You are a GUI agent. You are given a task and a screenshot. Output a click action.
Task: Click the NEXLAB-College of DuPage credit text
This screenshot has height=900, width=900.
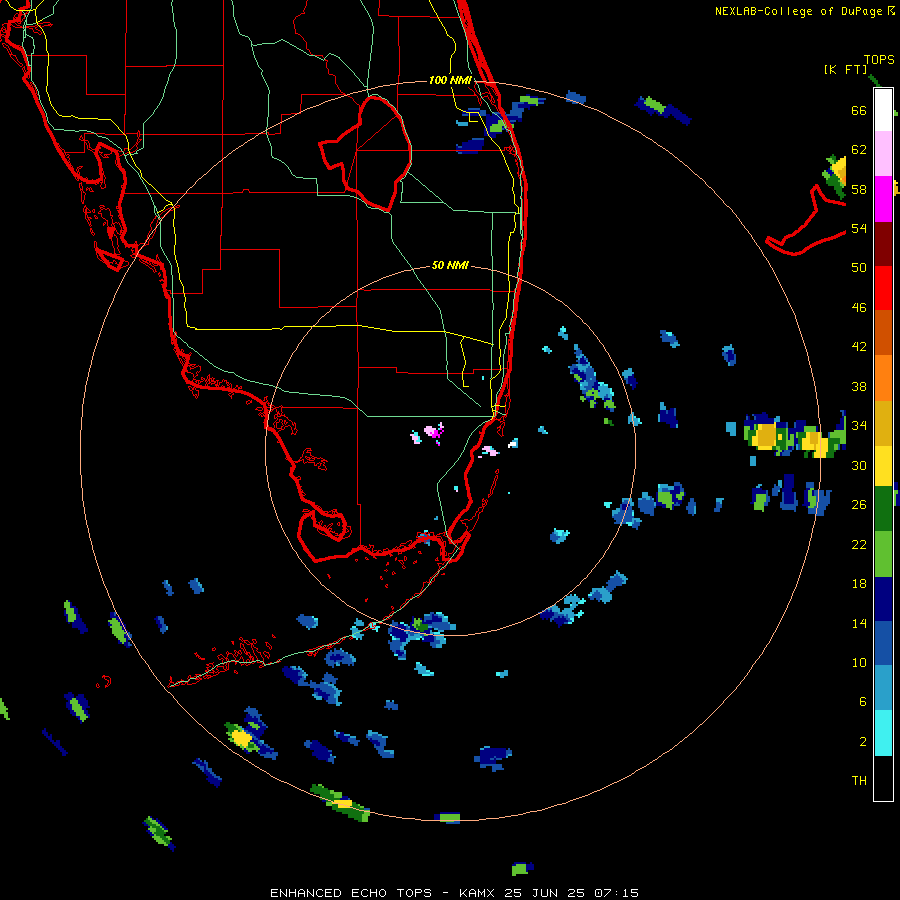[x=805, y=11]
